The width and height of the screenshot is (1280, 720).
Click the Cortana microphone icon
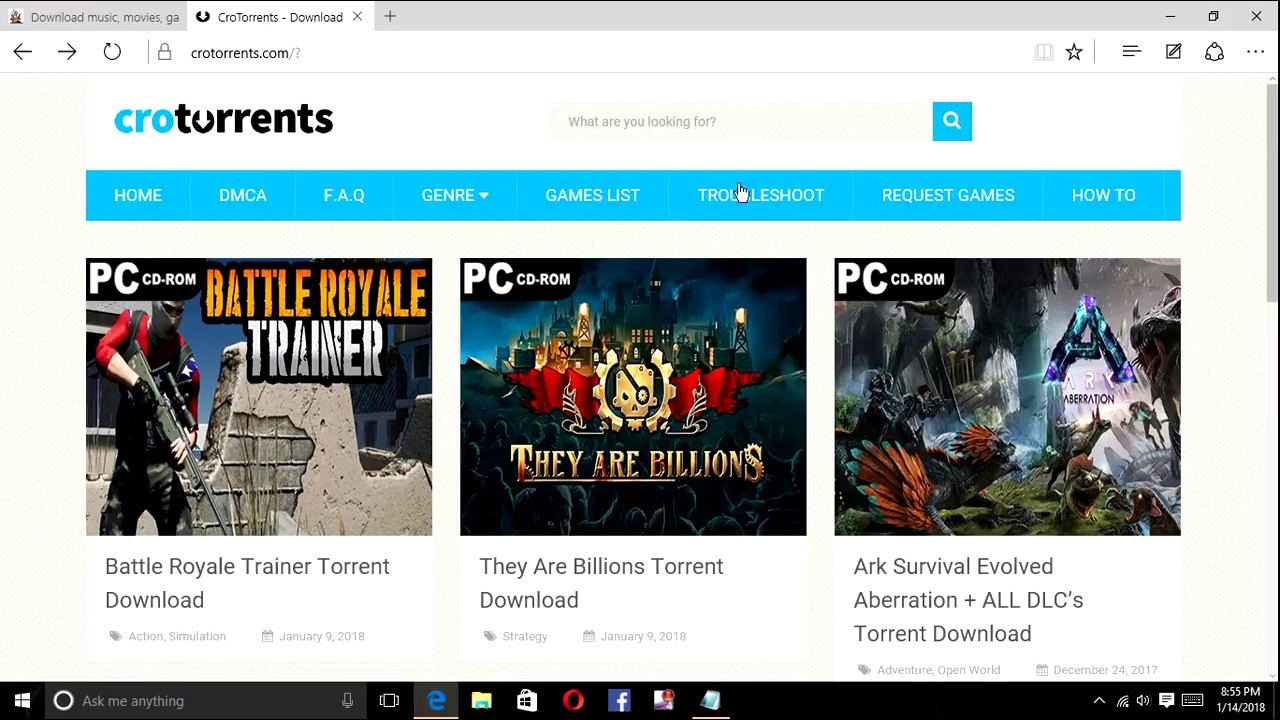click(347, 700)
